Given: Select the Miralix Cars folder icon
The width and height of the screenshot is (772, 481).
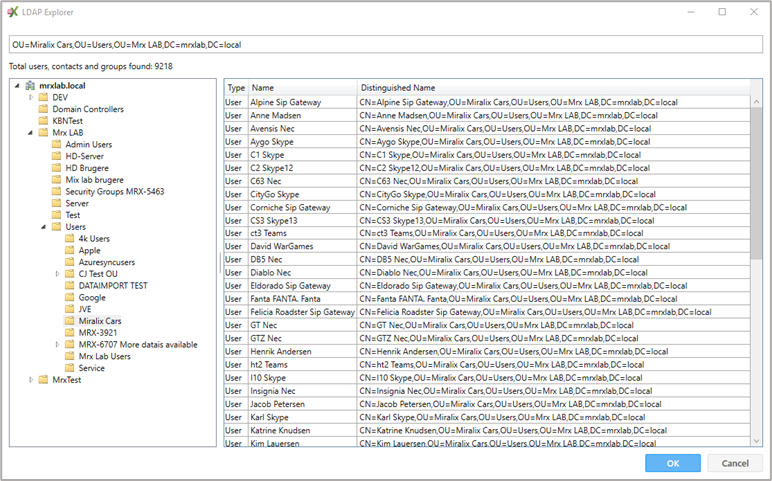Looking at the screenshot, I should pos(69,321).
